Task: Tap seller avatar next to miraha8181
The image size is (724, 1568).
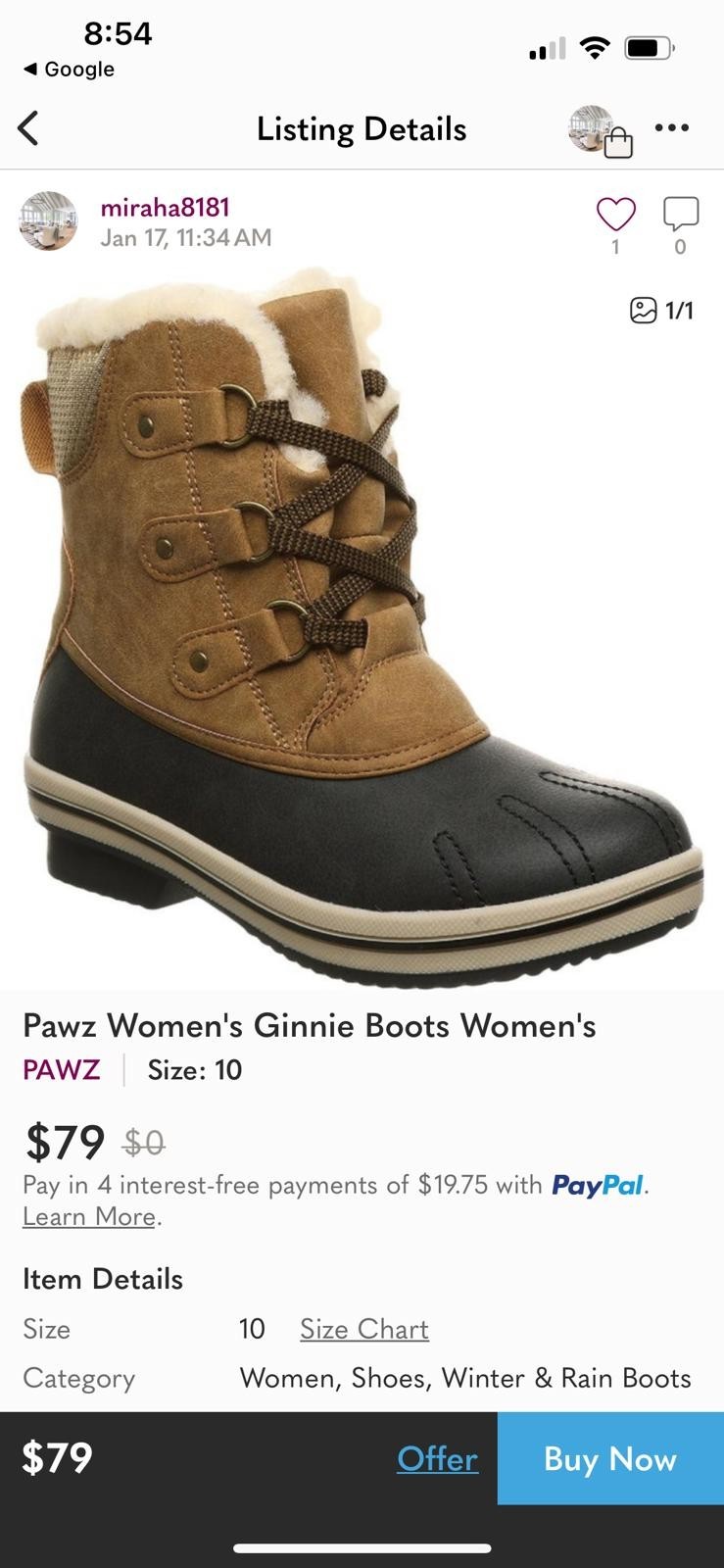Action: click(48, 220)
